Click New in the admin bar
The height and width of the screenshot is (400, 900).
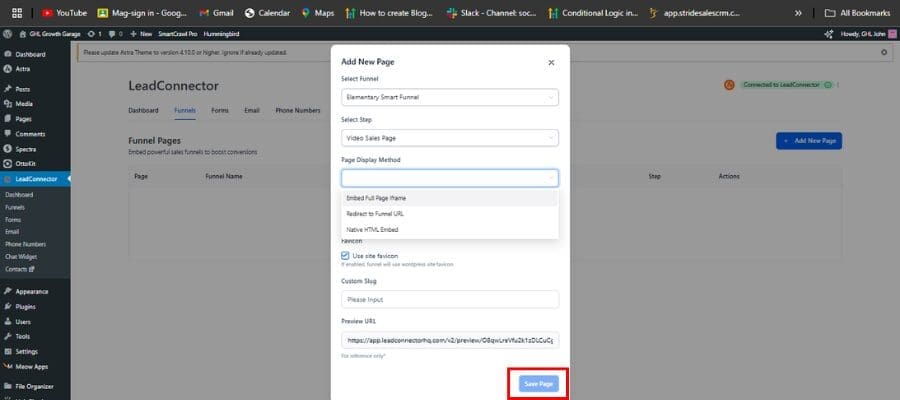pos(141,34)
